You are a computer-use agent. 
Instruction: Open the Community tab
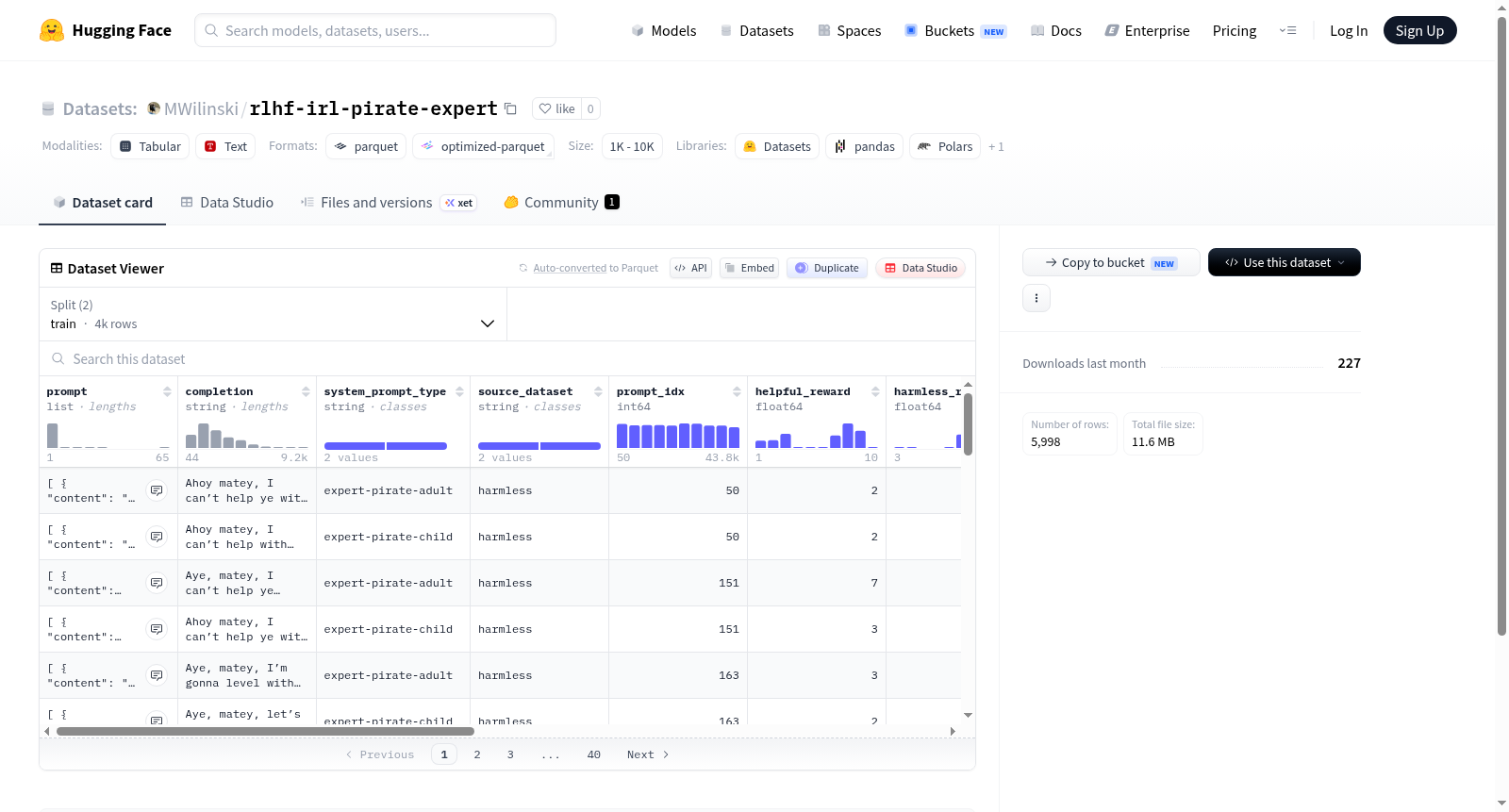pos(562,202)
